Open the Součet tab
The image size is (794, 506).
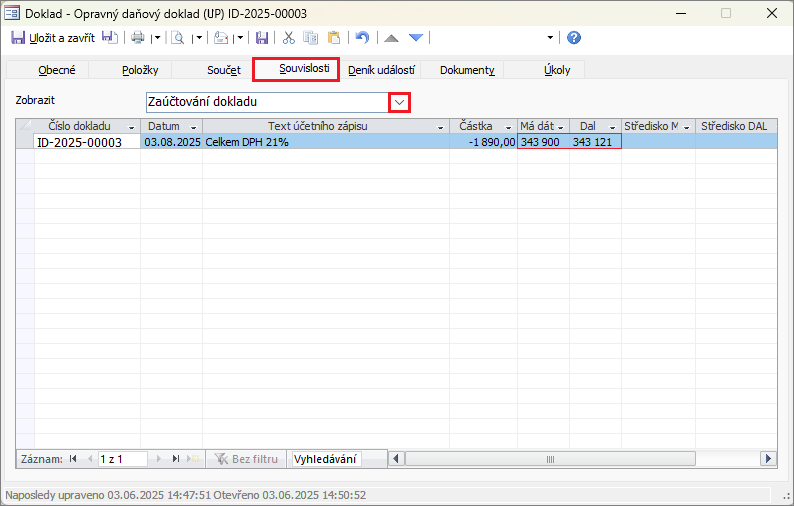pyautogui.click(x=224, y=70)
